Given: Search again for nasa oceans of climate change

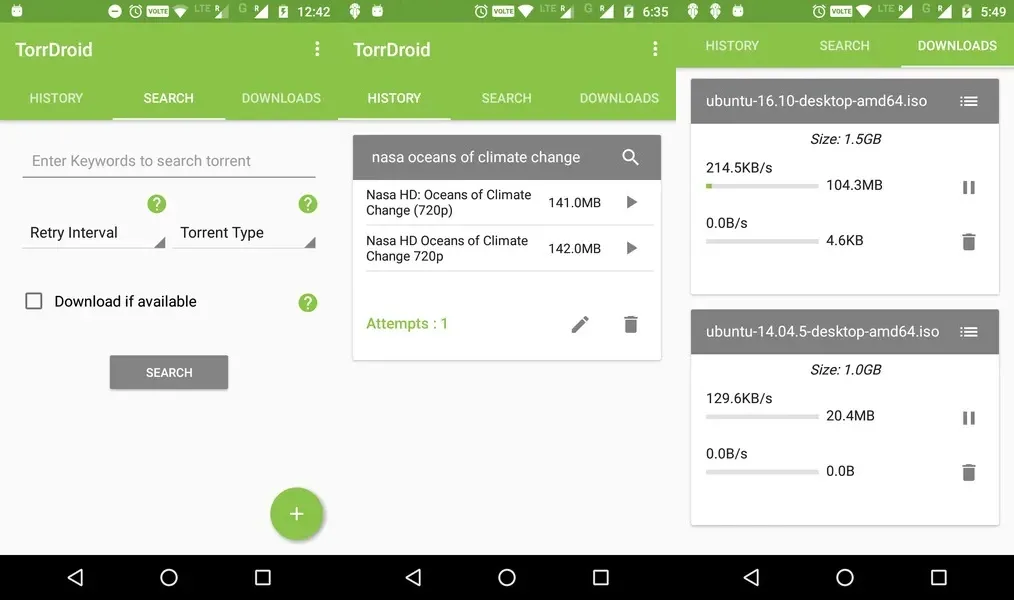Looking at the screenshot, I should pyautogui.click(x=631, y=157).
